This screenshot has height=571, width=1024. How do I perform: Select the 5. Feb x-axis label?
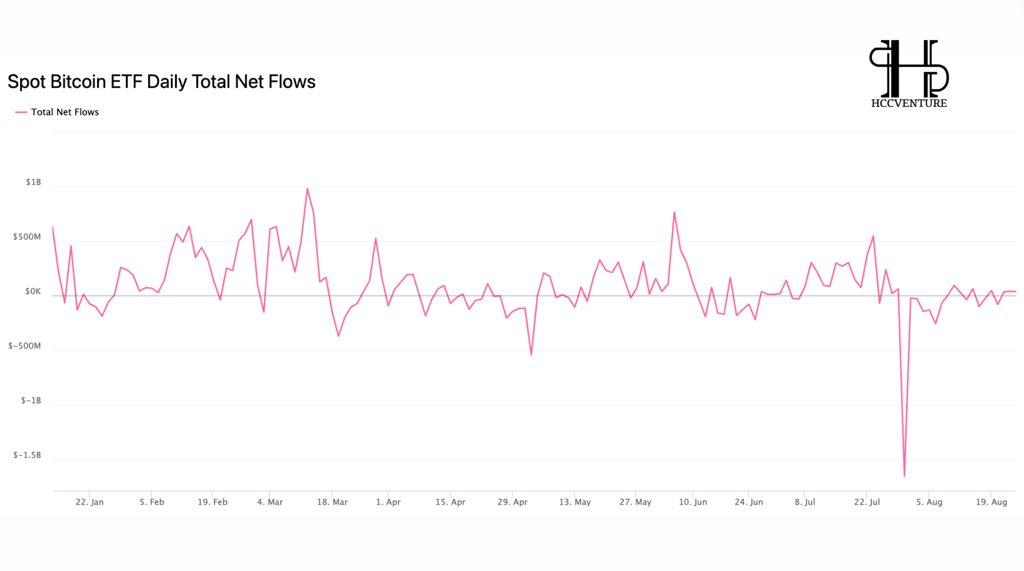(152, 502)
